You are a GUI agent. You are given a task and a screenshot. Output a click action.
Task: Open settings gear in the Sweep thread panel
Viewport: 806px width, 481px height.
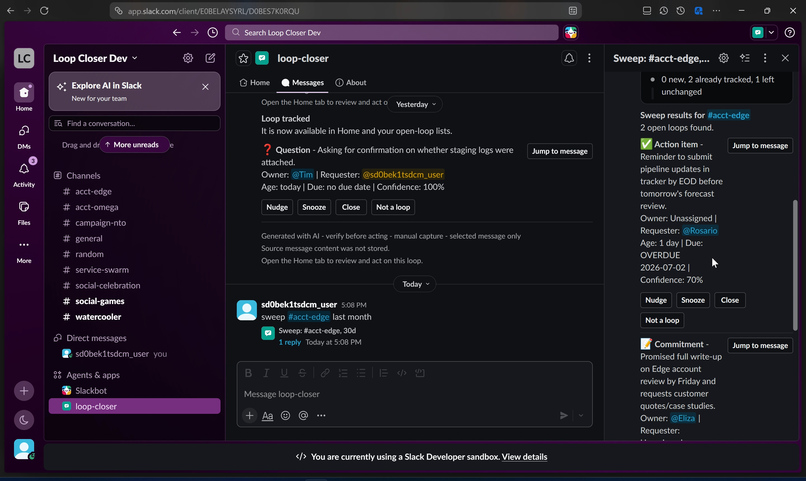[724, 58]
